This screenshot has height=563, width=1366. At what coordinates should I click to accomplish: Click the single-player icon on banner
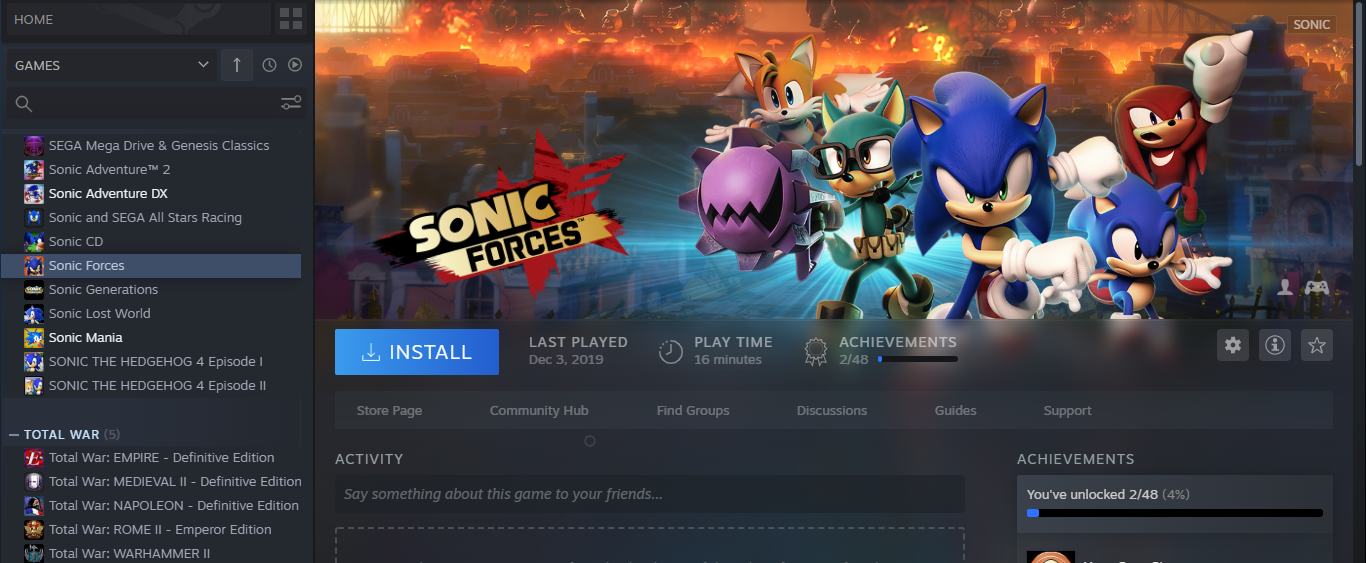1285,287
